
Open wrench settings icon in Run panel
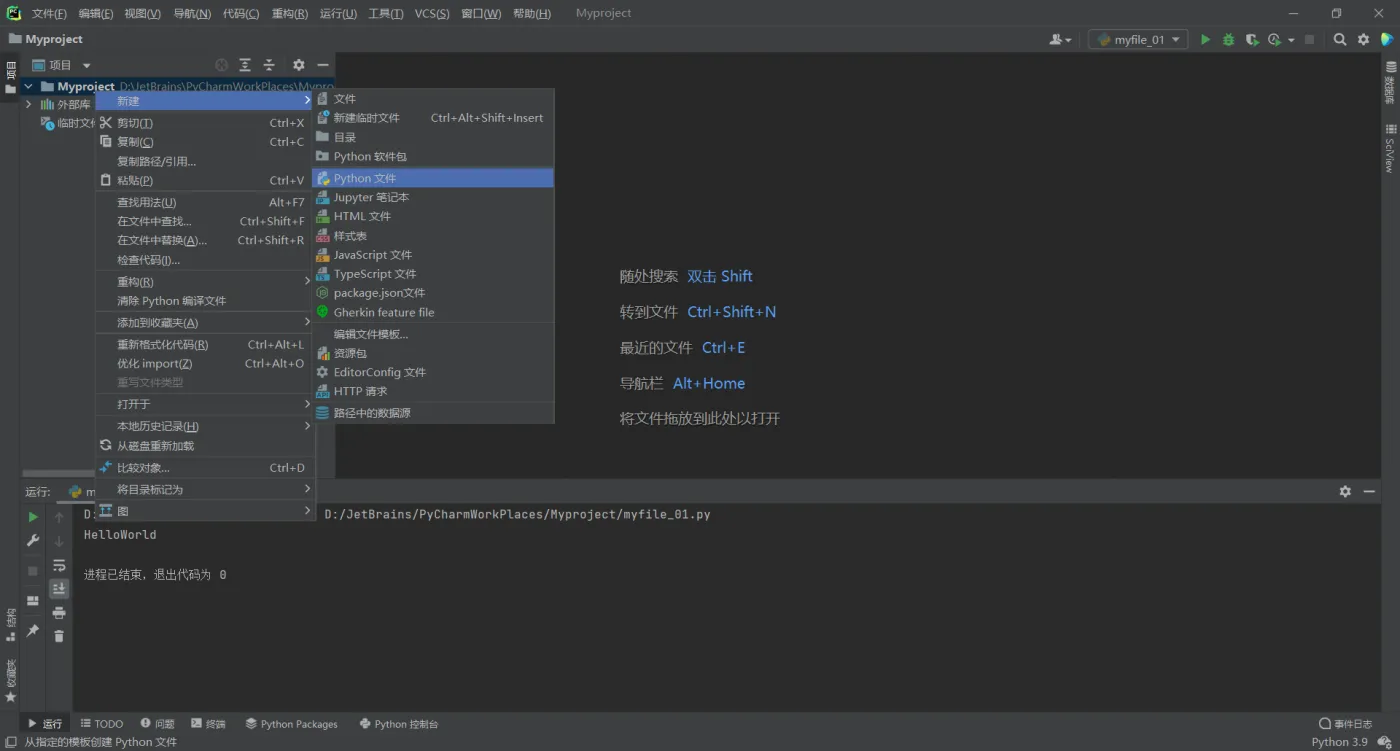[33, 541]
